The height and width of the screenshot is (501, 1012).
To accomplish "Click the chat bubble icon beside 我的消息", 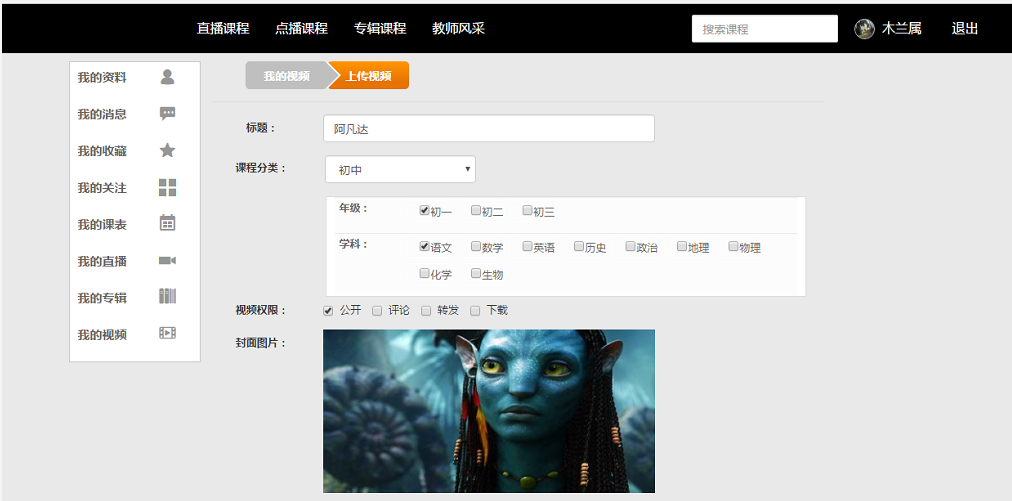I will click(167, 114).
